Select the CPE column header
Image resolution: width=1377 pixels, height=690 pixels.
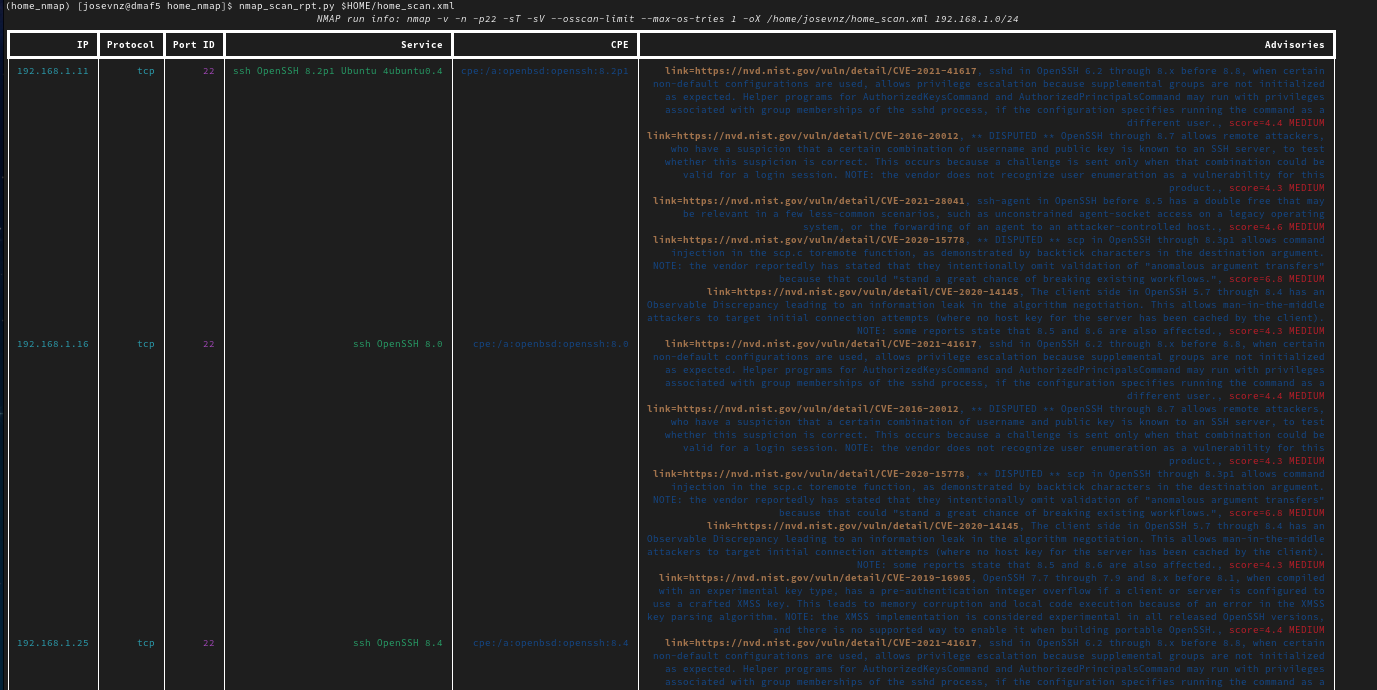(x=619, y=45)
